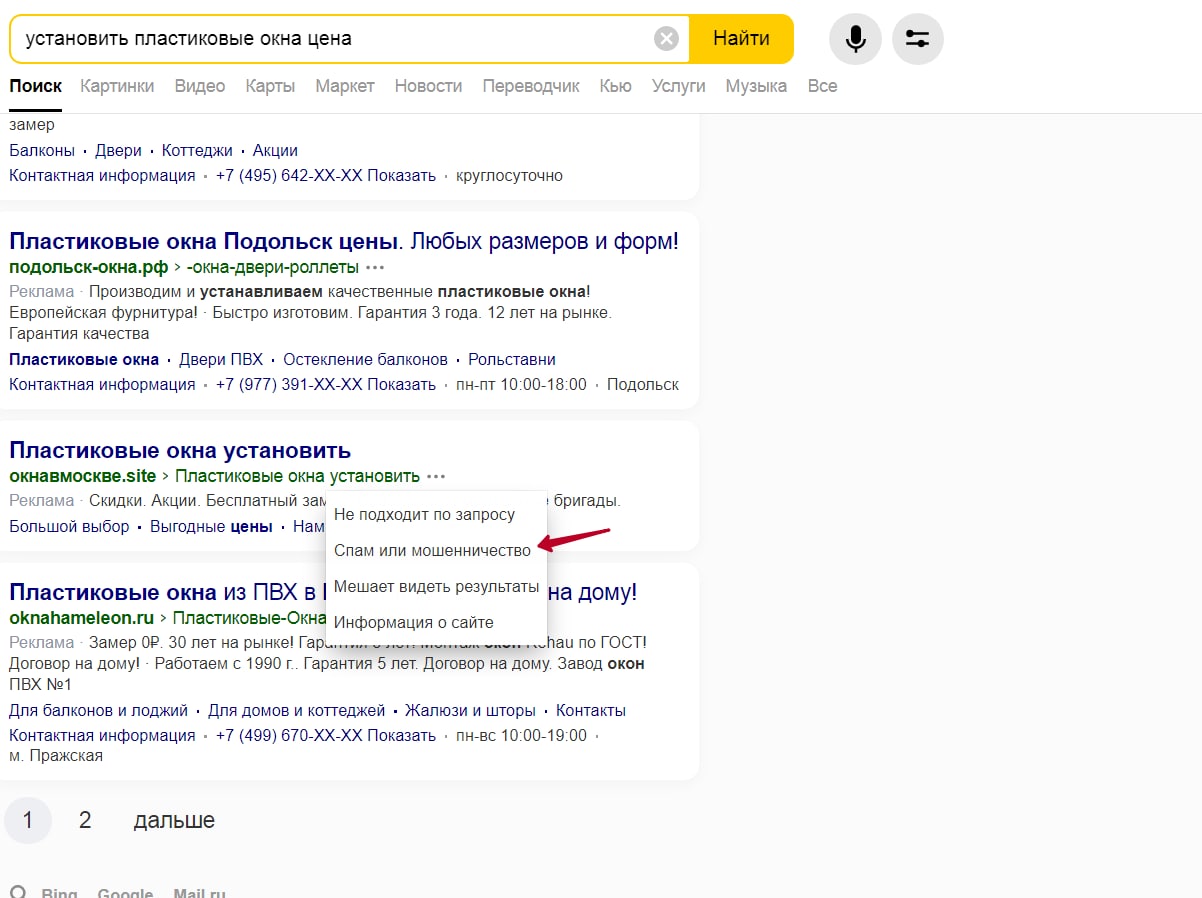Choose 'Спам или мошенничество' menu option
Viewport: 1202px width, 898px height.
point(437,551)
